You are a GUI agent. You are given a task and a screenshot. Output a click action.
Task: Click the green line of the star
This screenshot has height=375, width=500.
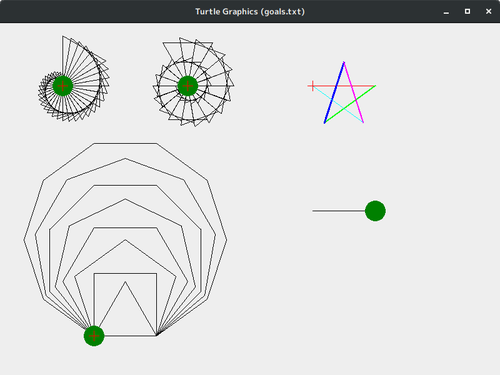pos(350,104)
